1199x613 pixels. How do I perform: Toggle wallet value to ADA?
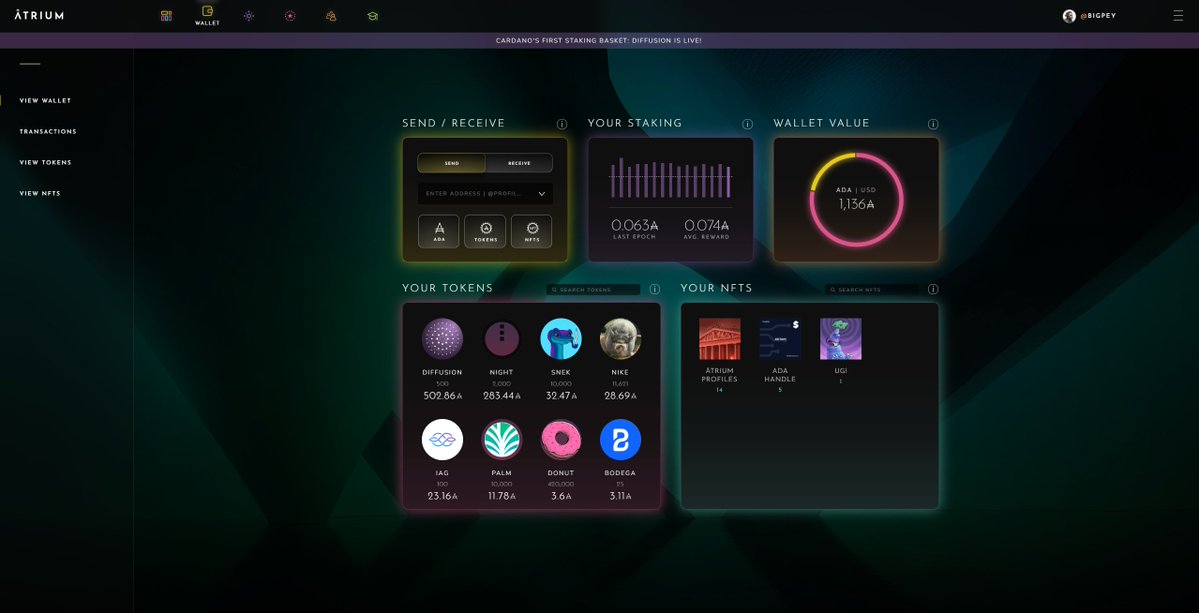click(843, 190)
